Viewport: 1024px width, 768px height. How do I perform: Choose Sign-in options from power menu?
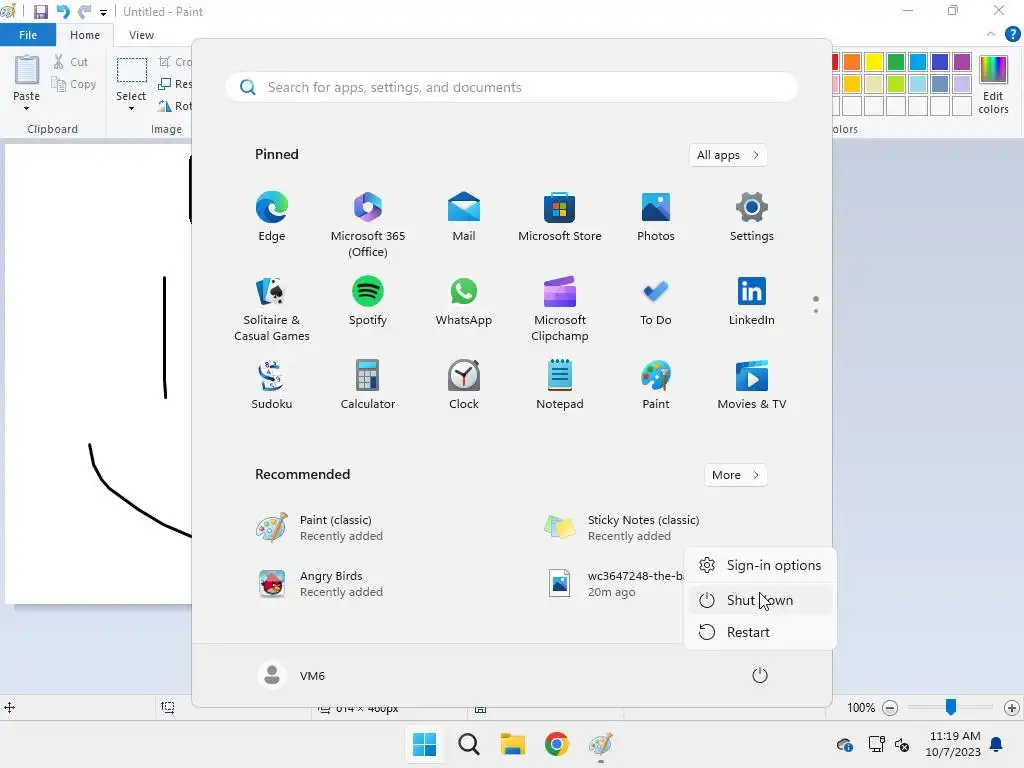(x=760, y=566)
